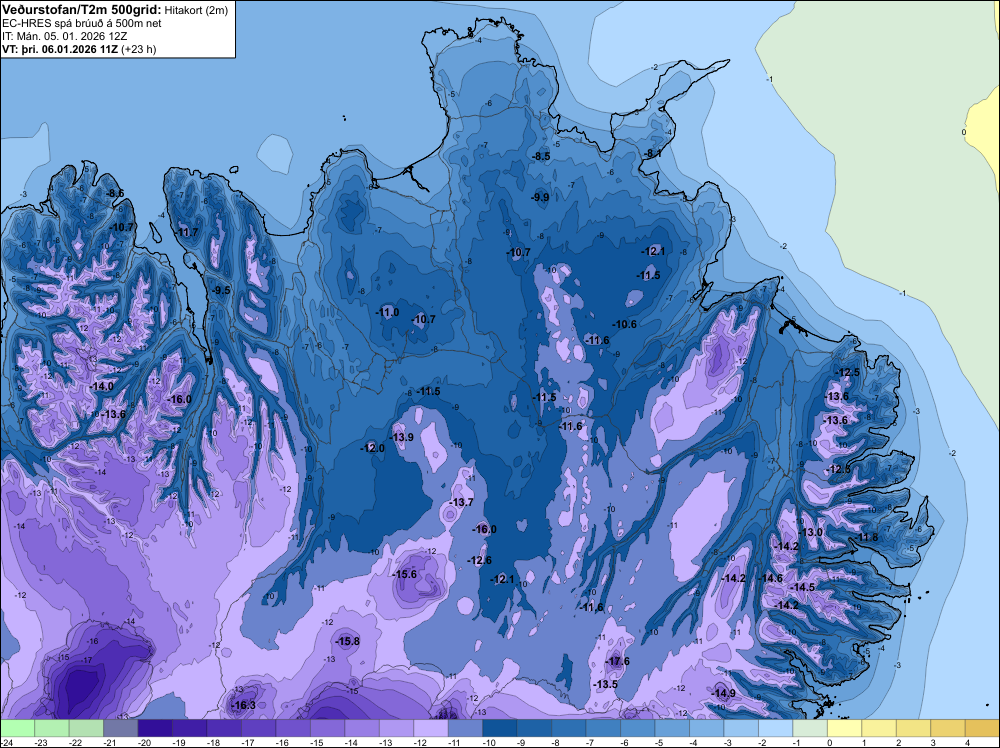1000x748 pixels.
Task: Select the -14.5 temperature value
Action: [x=803, y=587]
